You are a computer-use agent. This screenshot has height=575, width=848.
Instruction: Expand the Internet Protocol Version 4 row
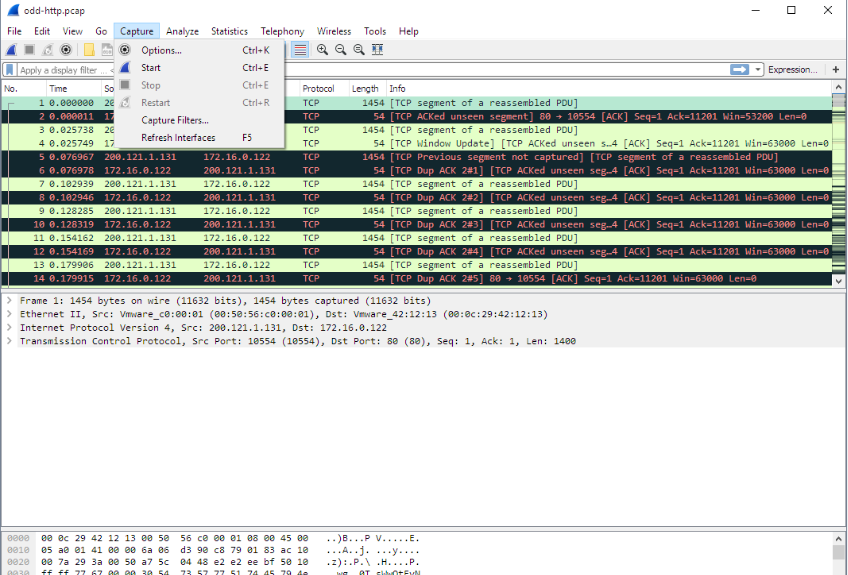(9, 327)
